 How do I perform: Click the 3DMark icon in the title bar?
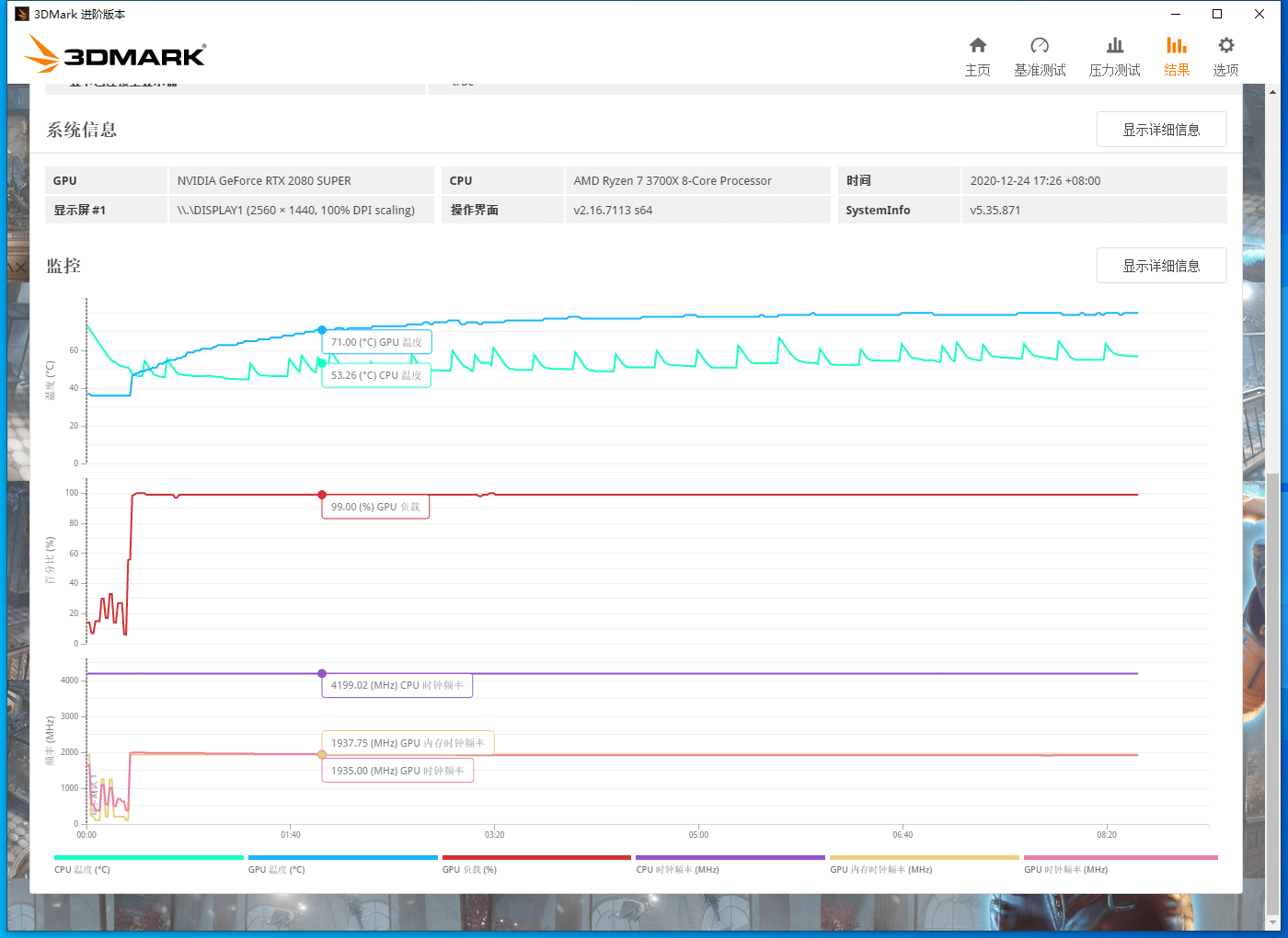pos(25,14)
